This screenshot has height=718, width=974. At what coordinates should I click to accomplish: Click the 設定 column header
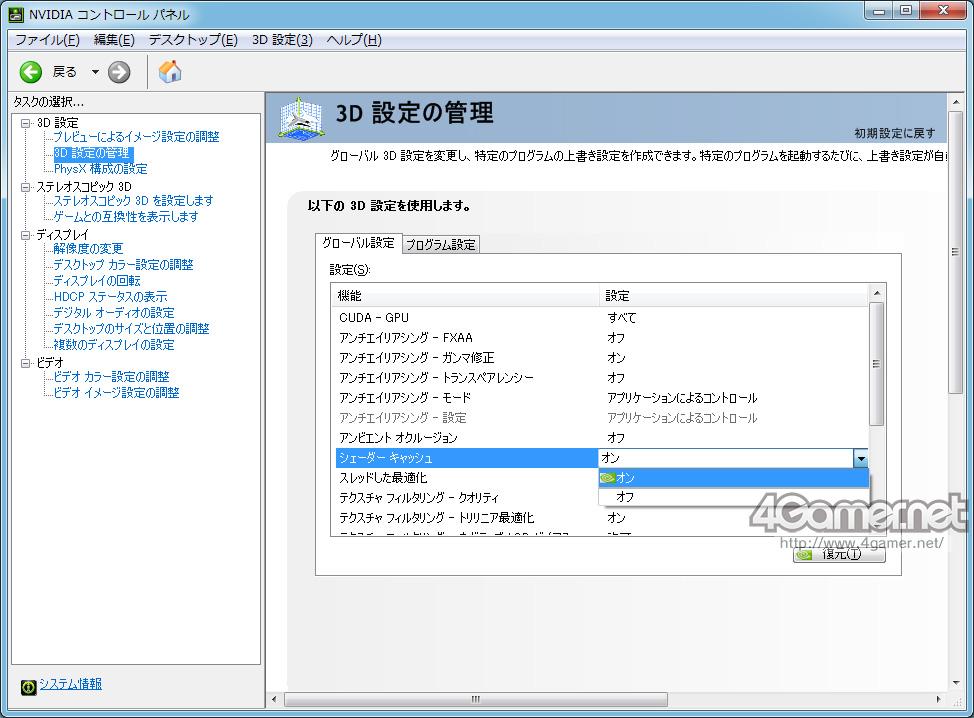tap(734, 296)
